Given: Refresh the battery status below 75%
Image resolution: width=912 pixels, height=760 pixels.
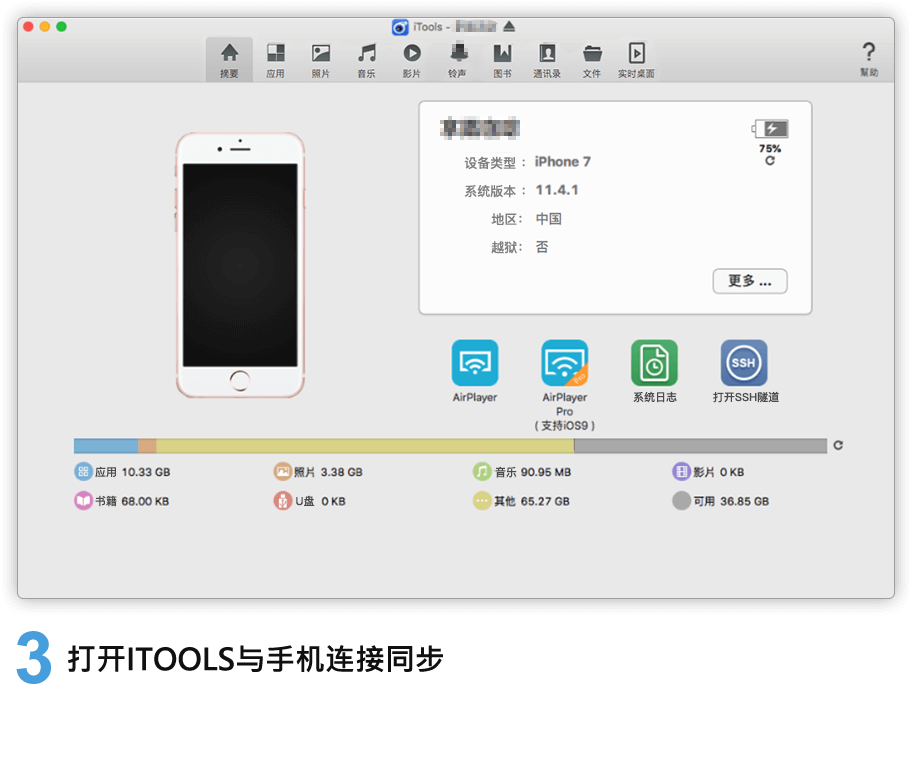Looking at the screenshot, I should click(x=769, y=161).
